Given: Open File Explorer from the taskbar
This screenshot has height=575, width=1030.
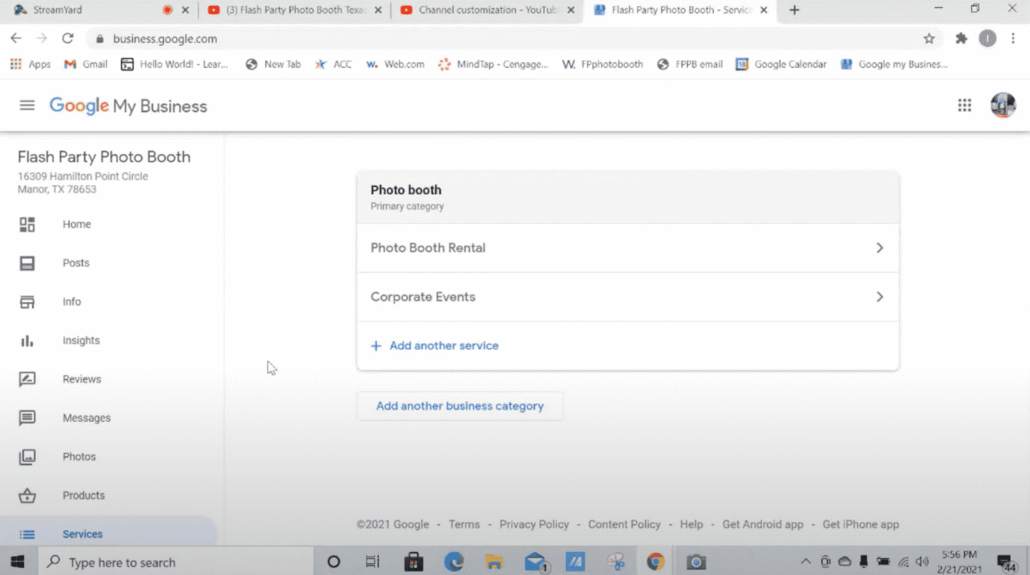Looking at the screenshot, I should tap(494, 562).
